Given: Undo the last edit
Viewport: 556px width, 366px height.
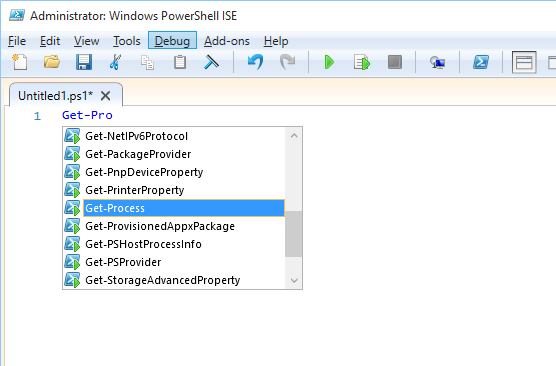Looking at the screenshot, I should click(x=255, y=62).
